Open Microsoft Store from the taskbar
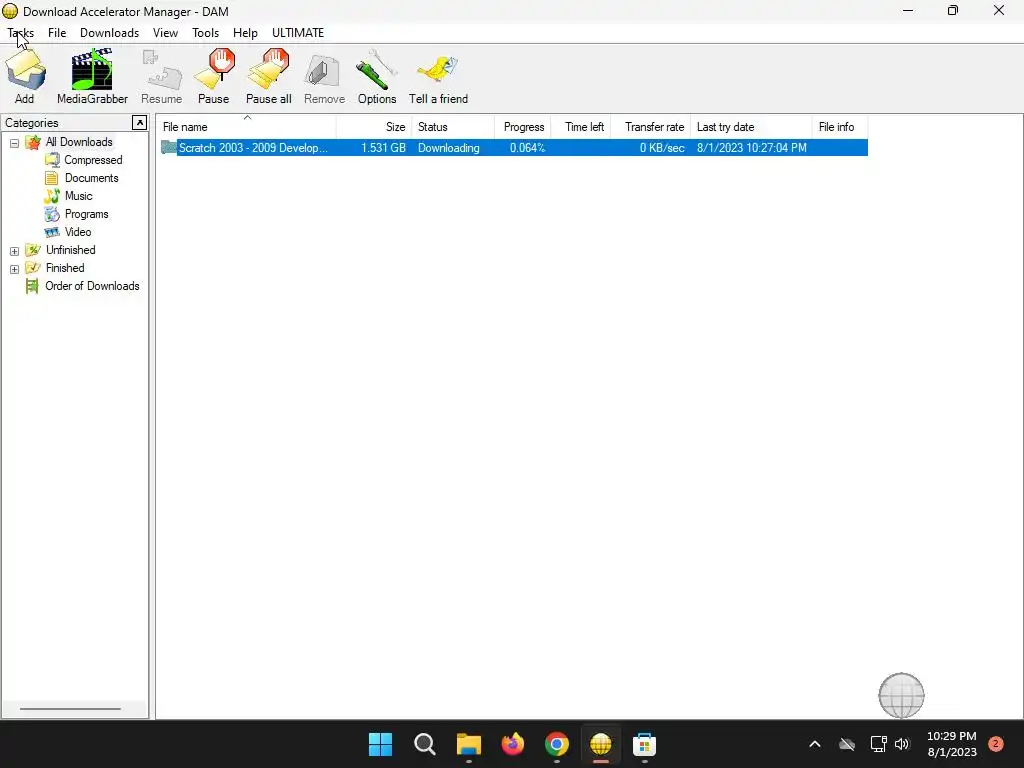 click(x=645, y=744)
